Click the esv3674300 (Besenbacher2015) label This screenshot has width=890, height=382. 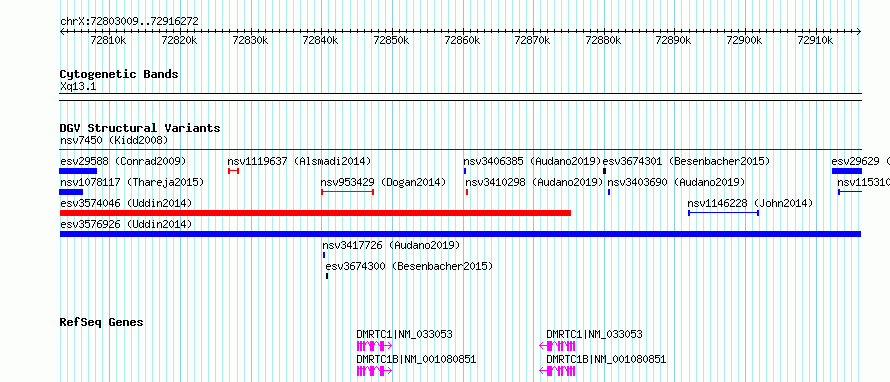pos(409,266)
